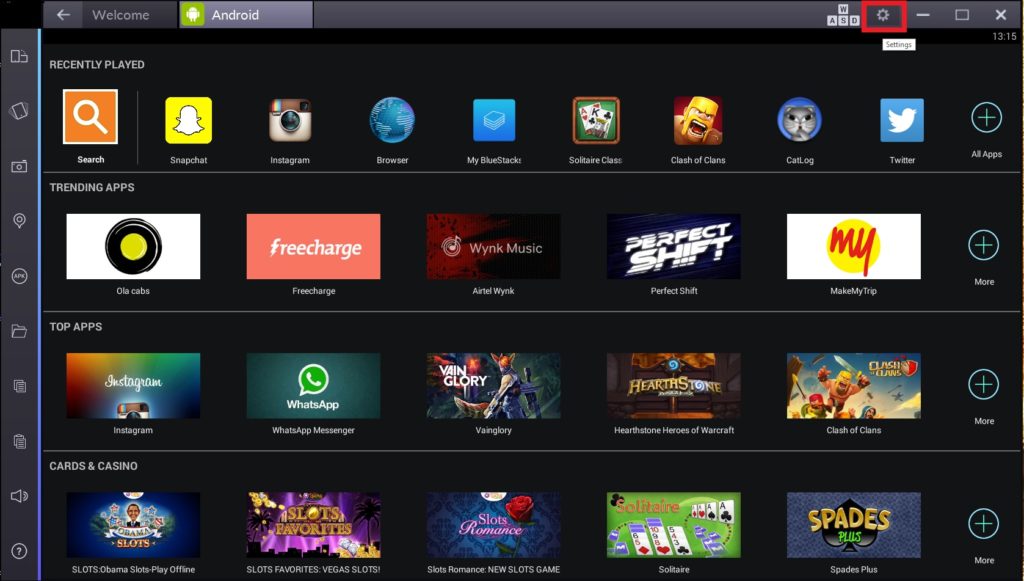Image resolution: width=1024 pixels, height=581 pixels.
Task: Open Instagram tile in Top Apps
Action: pos(133,386)
